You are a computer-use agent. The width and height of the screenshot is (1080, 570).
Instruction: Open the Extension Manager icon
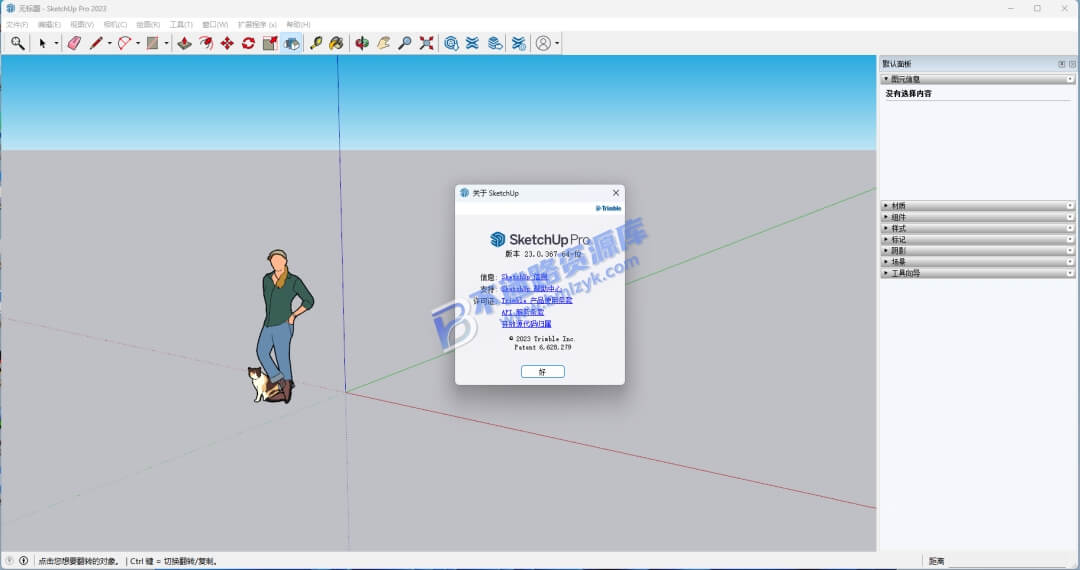click(x=519, y=43)
